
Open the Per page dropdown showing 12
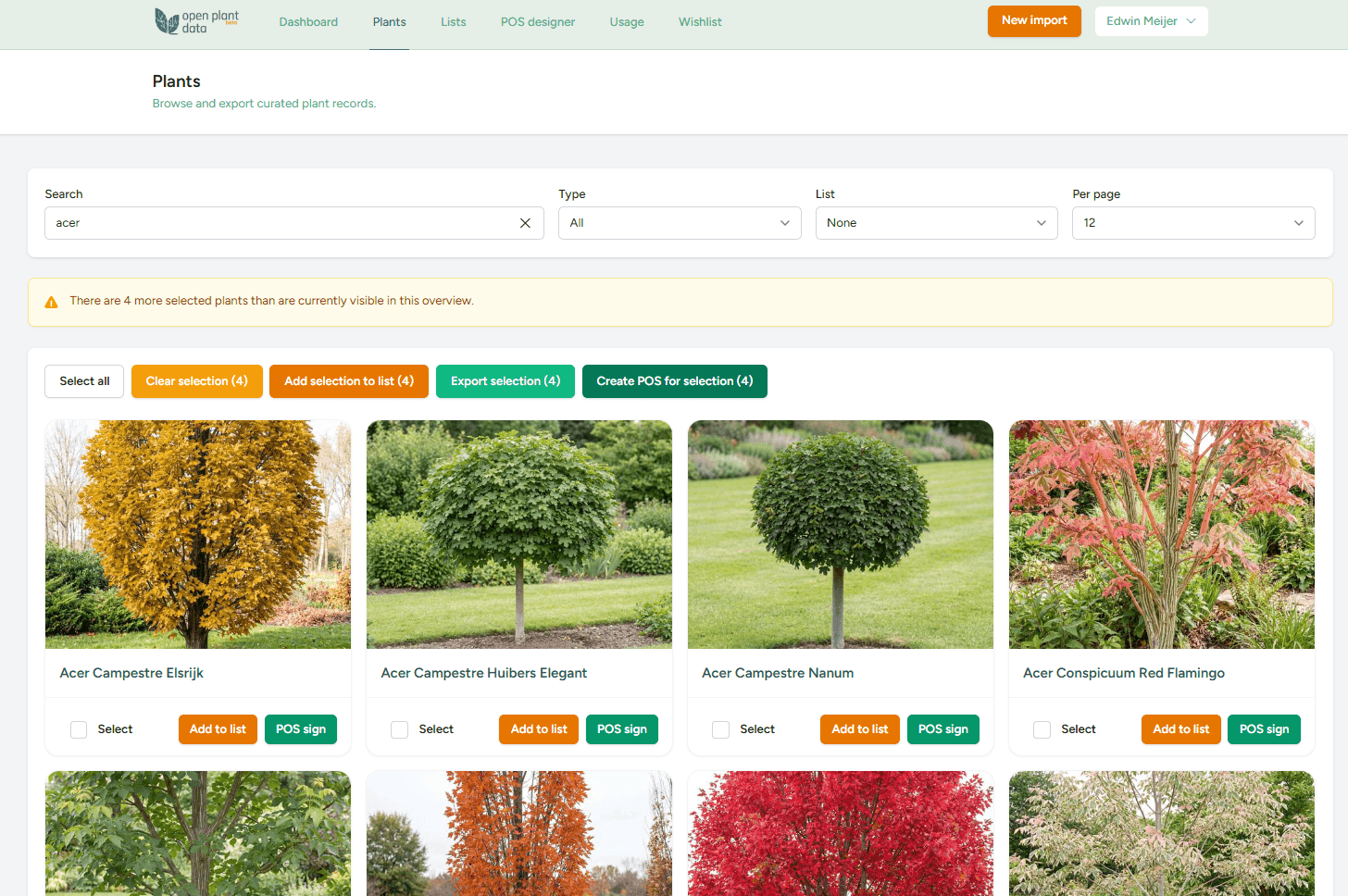pos(1193,223)
